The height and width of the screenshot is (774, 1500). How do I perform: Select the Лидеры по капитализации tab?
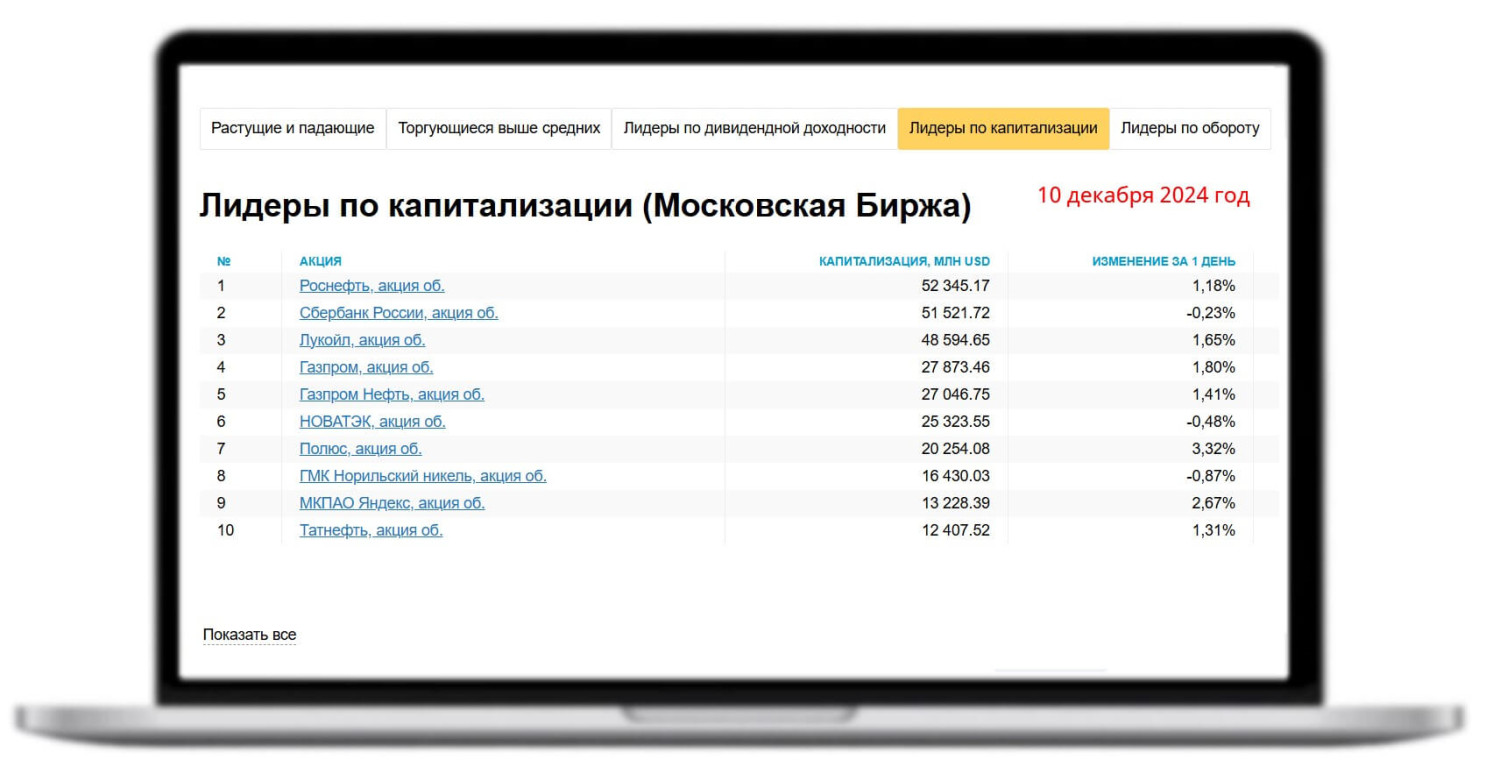pos(1003,128)
